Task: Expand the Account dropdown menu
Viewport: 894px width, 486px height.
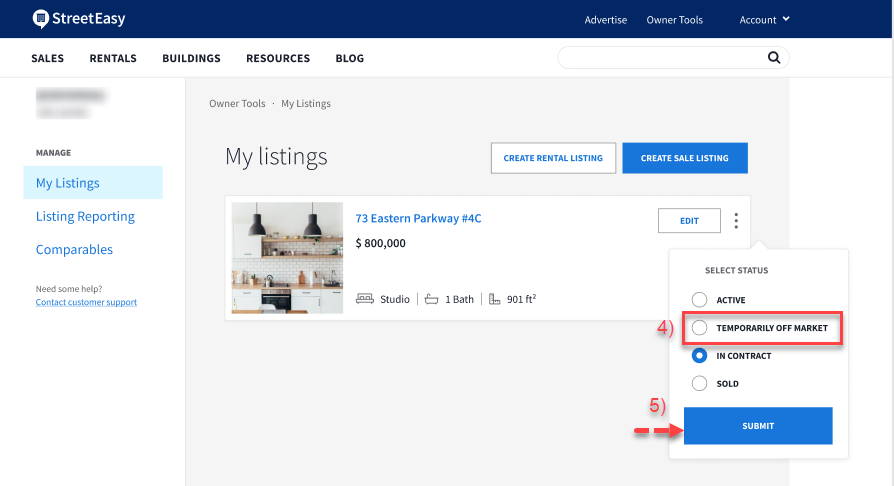Action: tap(764, 20)
